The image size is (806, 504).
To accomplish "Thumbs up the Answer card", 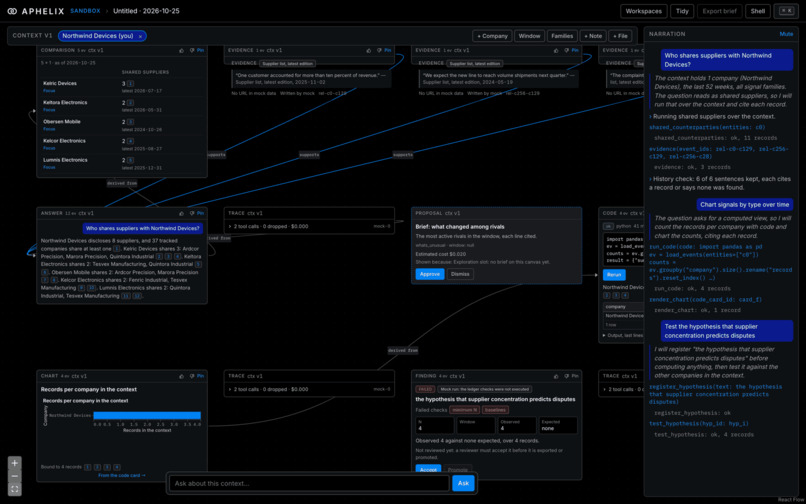I will tap(181, 213).
